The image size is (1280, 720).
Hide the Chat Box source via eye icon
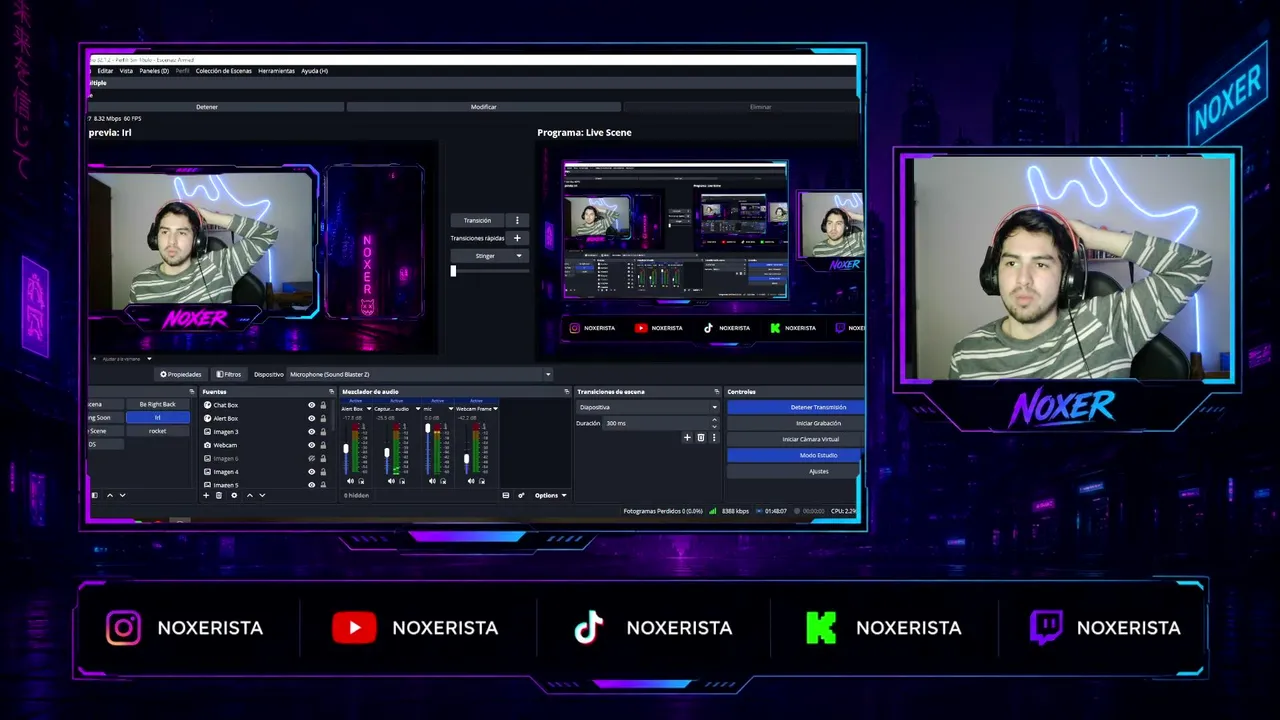(311, 405)
